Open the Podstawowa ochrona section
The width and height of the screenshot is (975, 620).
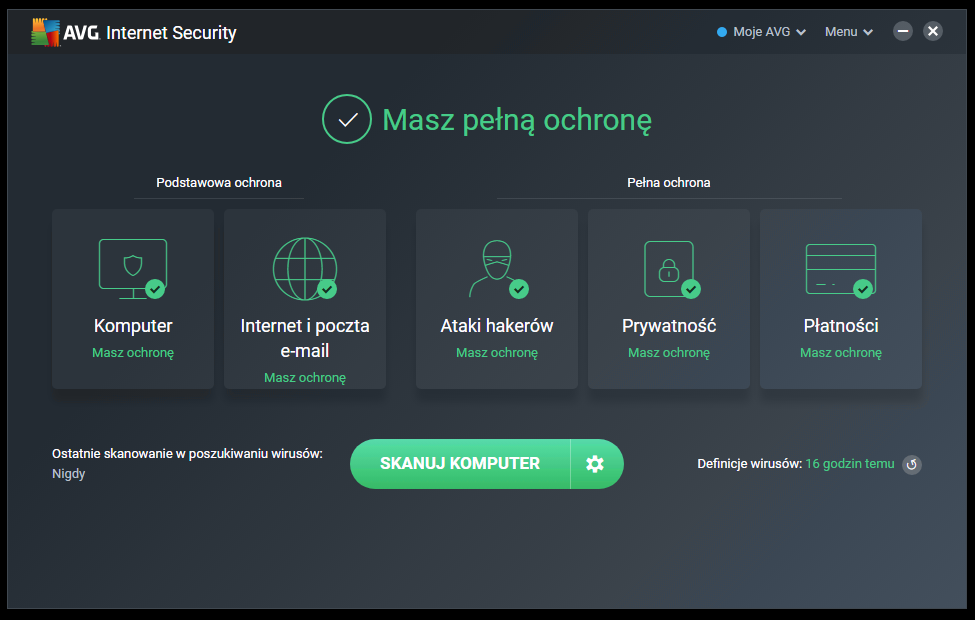click(x=218, y=182)
